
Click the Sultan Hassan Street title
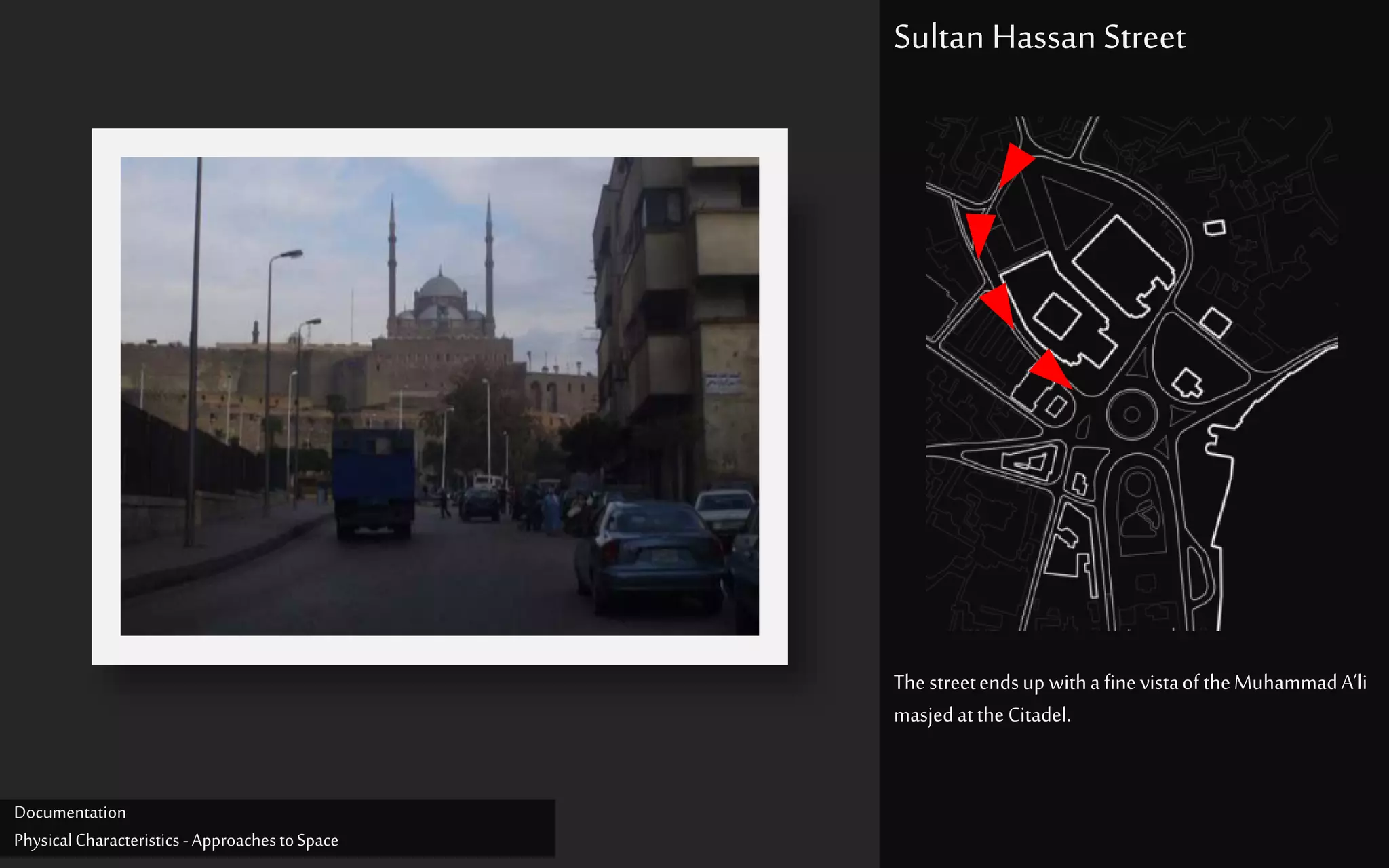pyautogui.click(x=1039, y=37)
